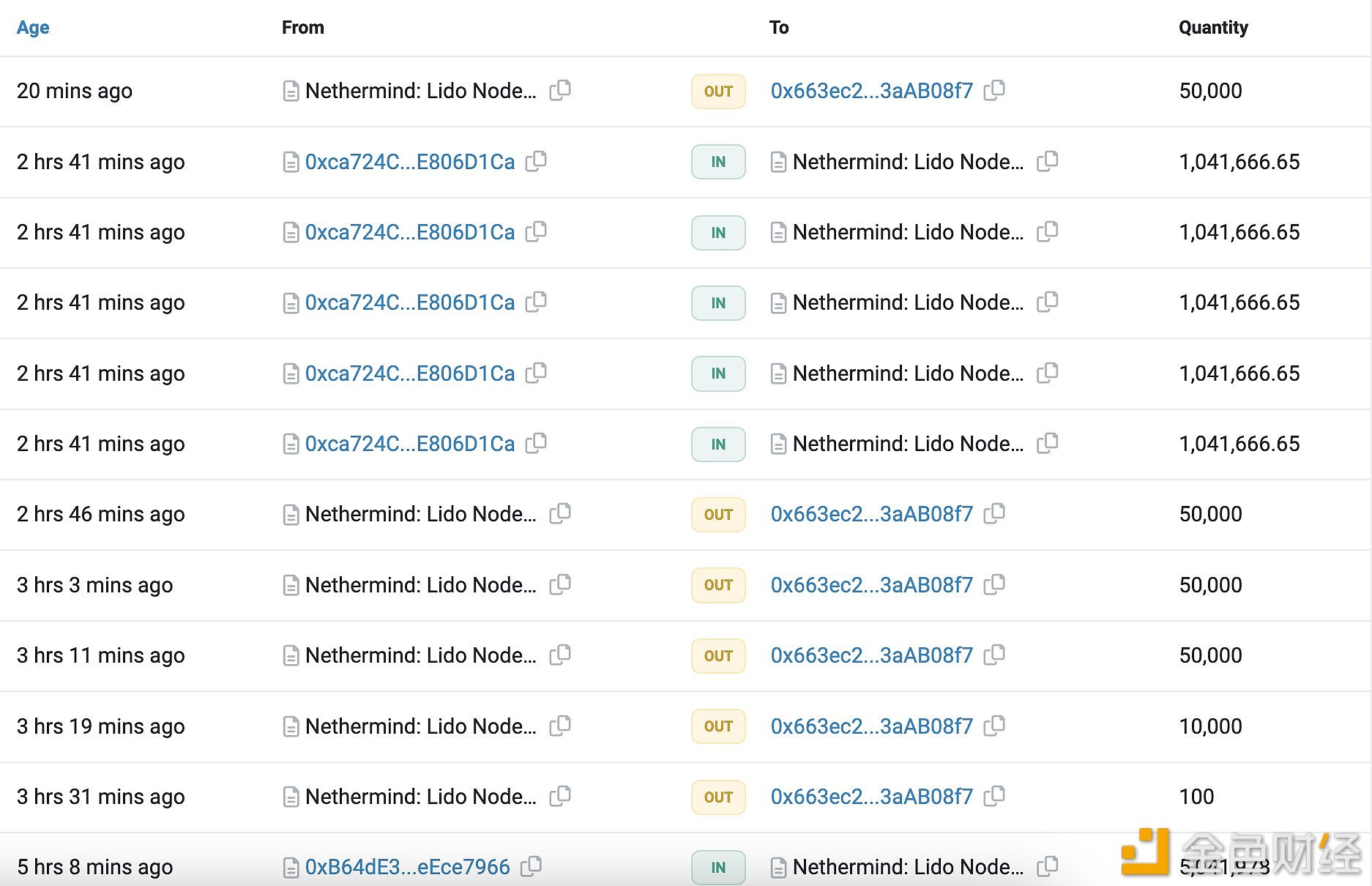Image resolution: width=1372 pixels, height=886 pixels.
Task: Copy Nethermind From address in 3 hrs 11 mins row
Action: click(x=560, y=655)
